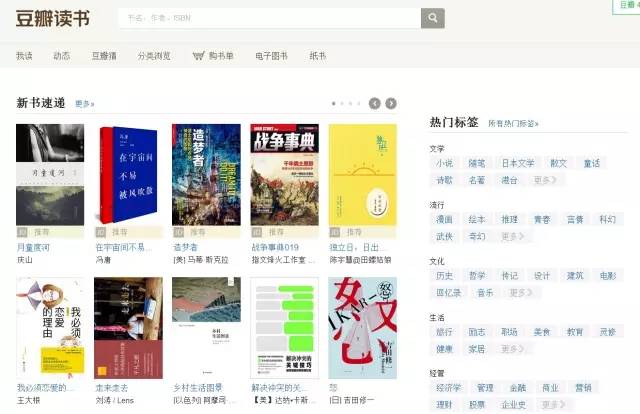Image resolution: width=640 pixels, height=414 pixels.
Task: Open 分类浏览 navigation item
Action: [154, 56]
